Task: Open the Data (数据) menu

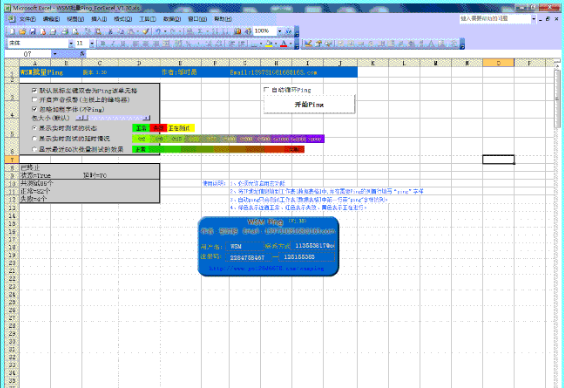Action: (x=172, y=19)
